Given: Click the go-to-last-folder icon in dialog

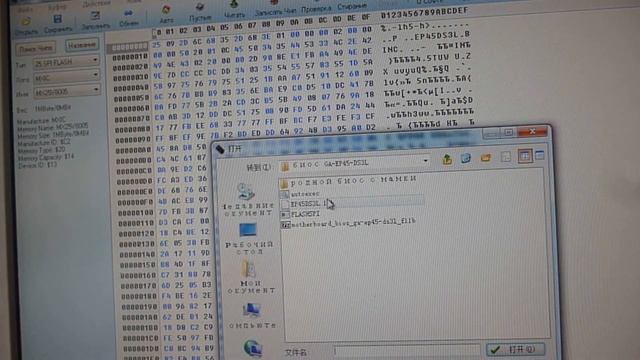Looking at the screenshot, I should [466, 158].
